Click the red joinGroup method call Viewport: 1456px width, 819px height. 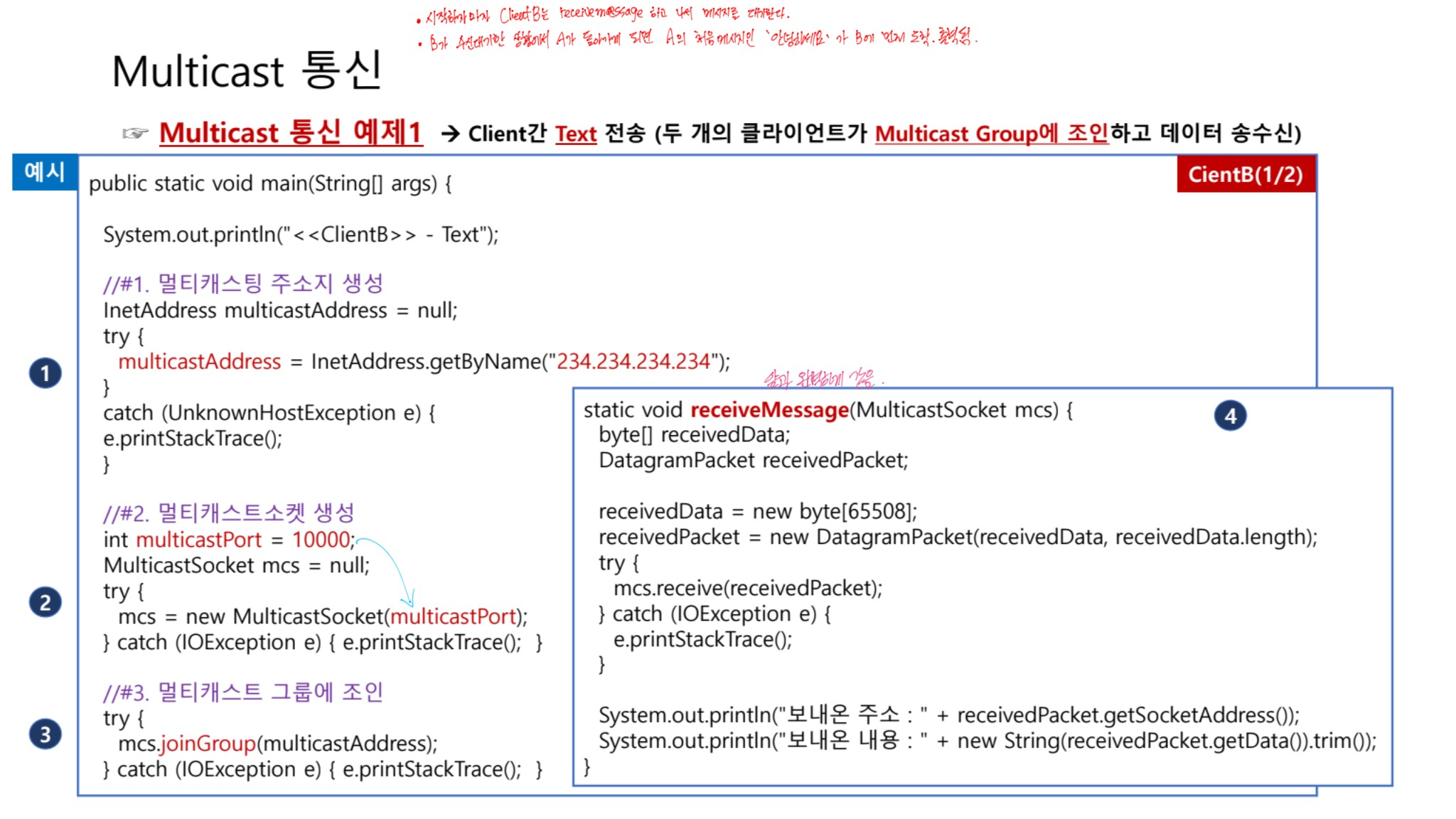(208, 744)
